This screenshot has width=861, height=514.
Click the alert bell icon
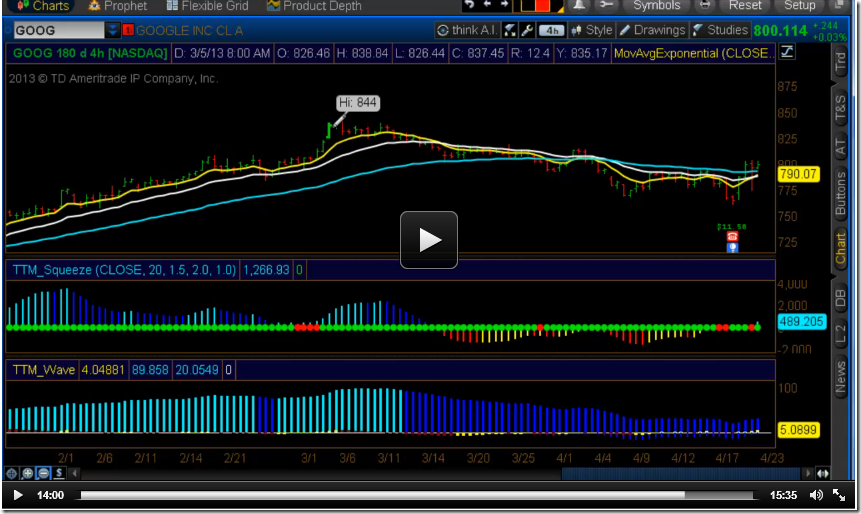click(x=579, y=5)
